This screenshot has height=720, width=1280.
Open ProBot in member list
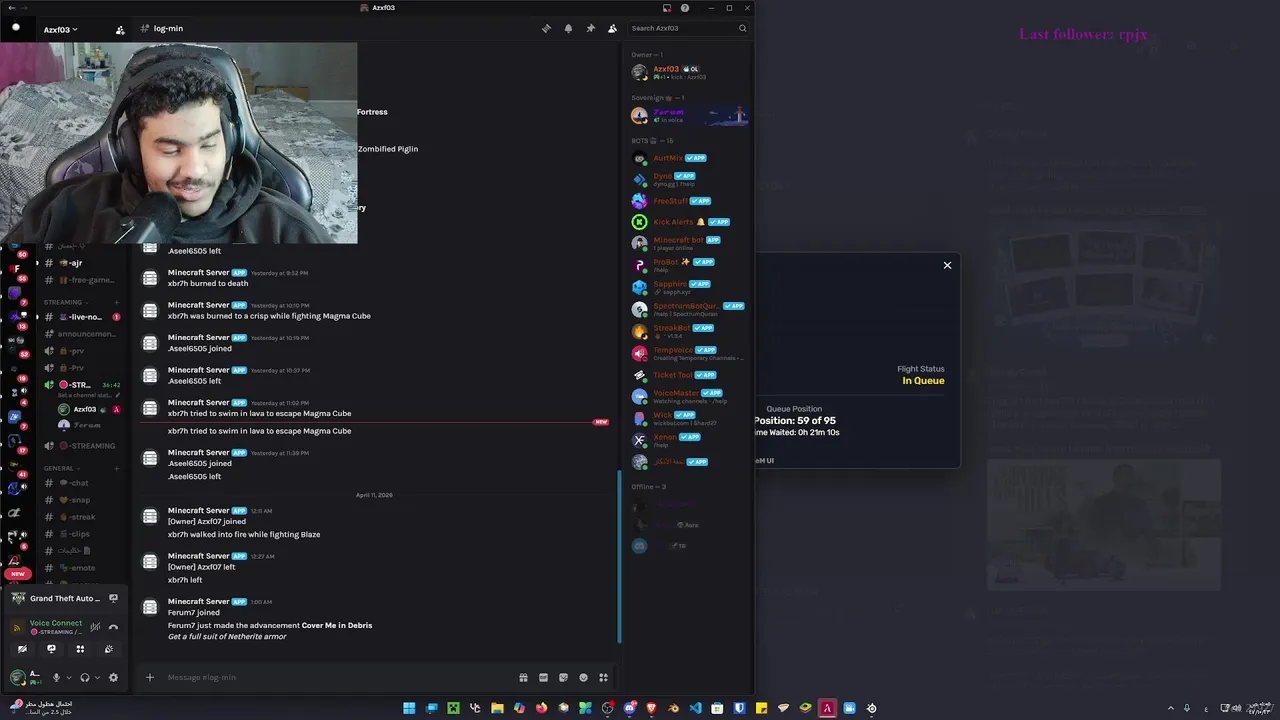688,265
